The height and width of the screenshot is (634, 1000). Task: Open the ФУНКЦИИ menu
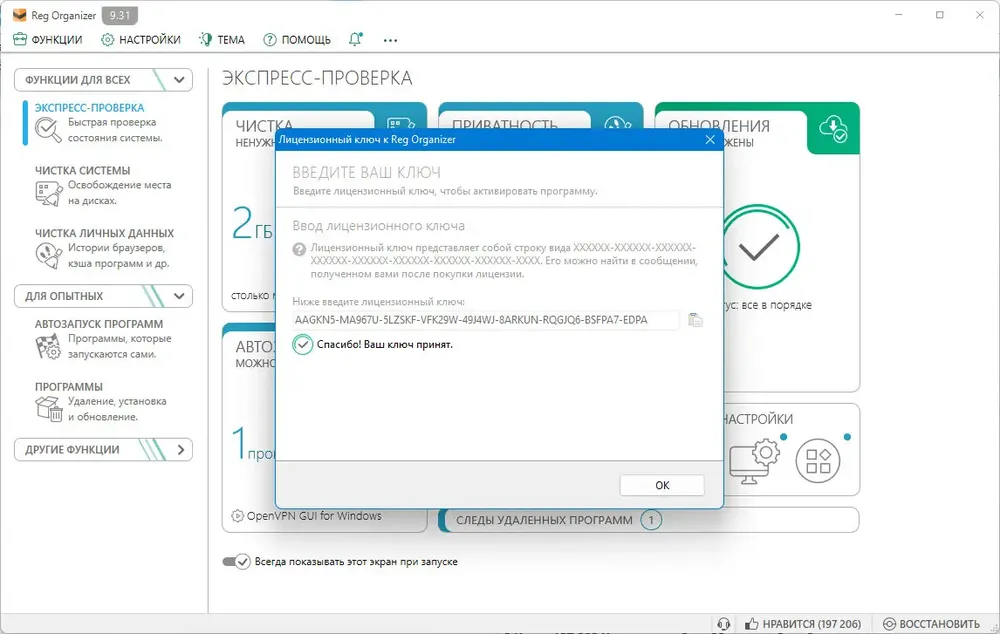(x=48, y=40)
